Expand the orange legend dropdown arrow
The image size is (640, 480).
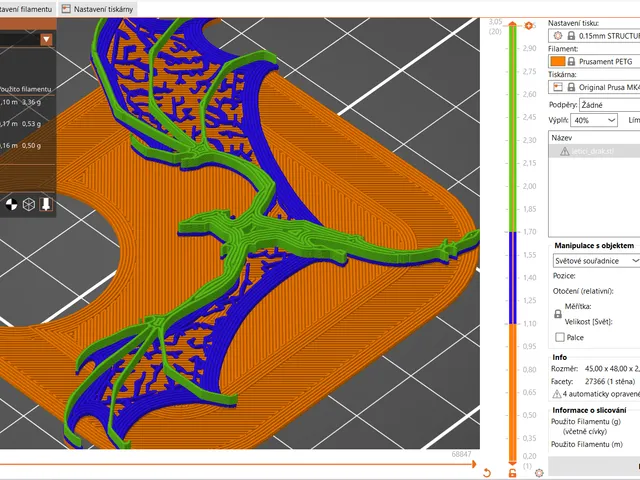tap(46, 39)
